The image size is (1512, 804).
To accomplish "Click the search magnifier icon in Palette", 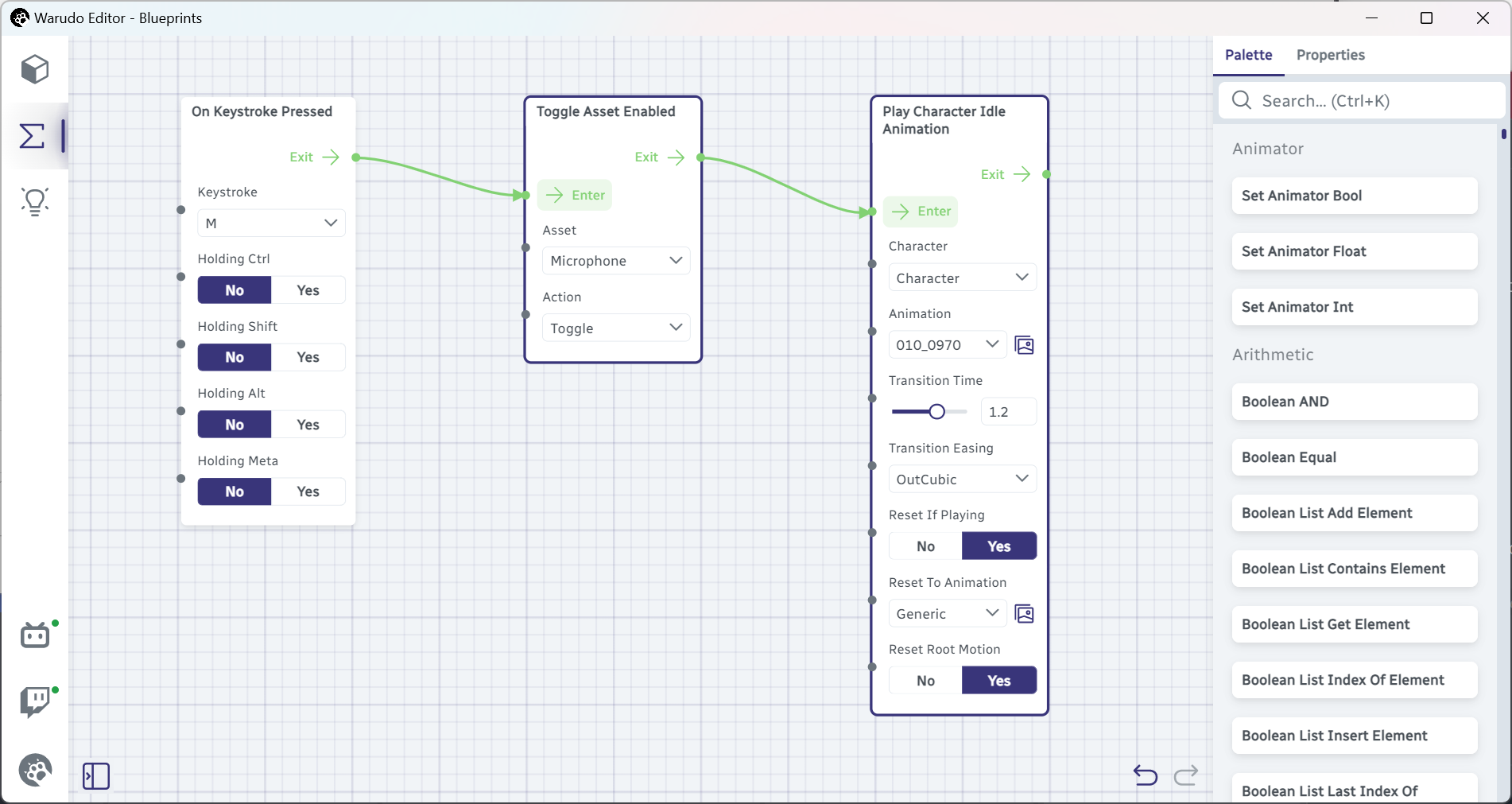I will [1242, 100].
